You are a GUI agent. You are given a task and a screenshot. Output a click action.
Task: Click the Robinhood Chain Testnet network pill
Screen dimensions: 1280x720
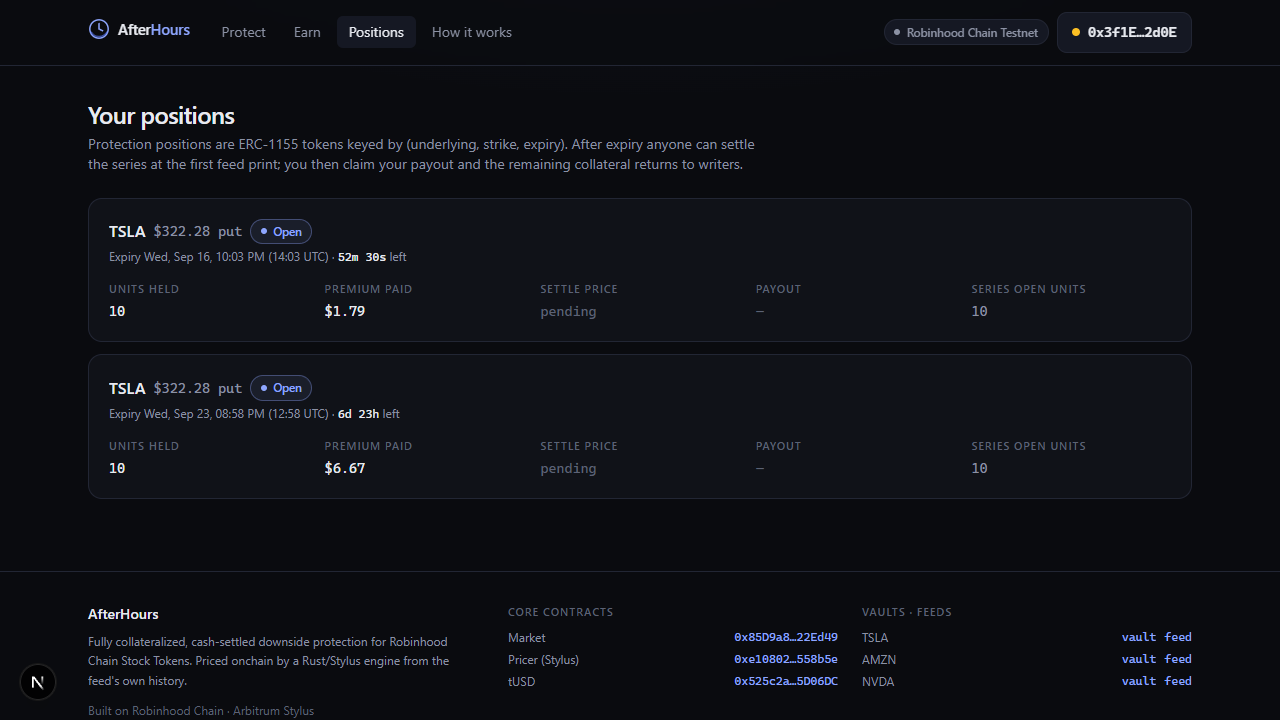(966, 32)
